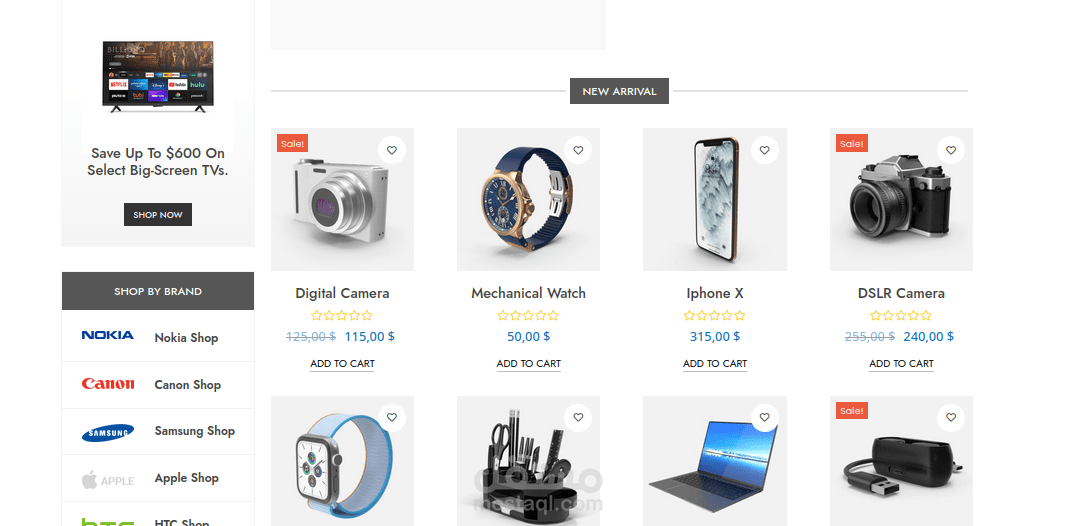Screen dimensions: 1077x526
Task: Add Digital Camera to cart
Action: pos(342,364)
